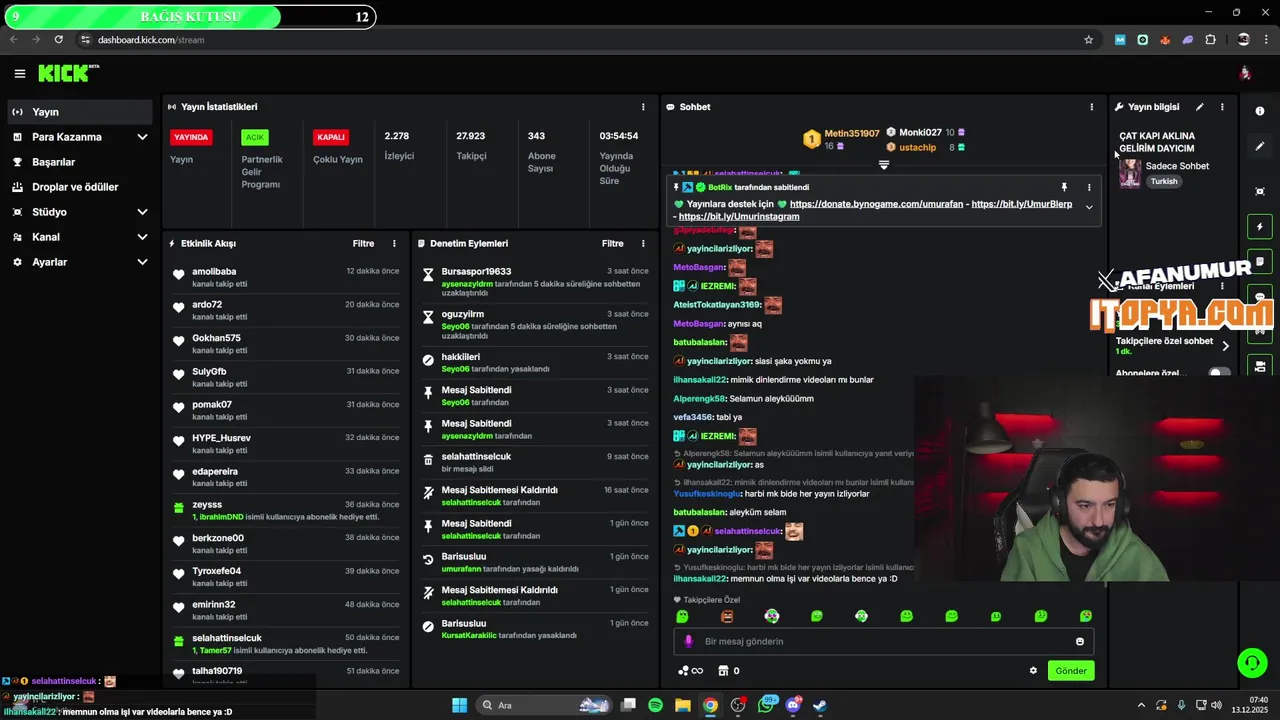This screenshot has width=1280, height=720.
Task: Click the AÇIK Partnerlik Gelir Programı badge
Action: [255, 137]
